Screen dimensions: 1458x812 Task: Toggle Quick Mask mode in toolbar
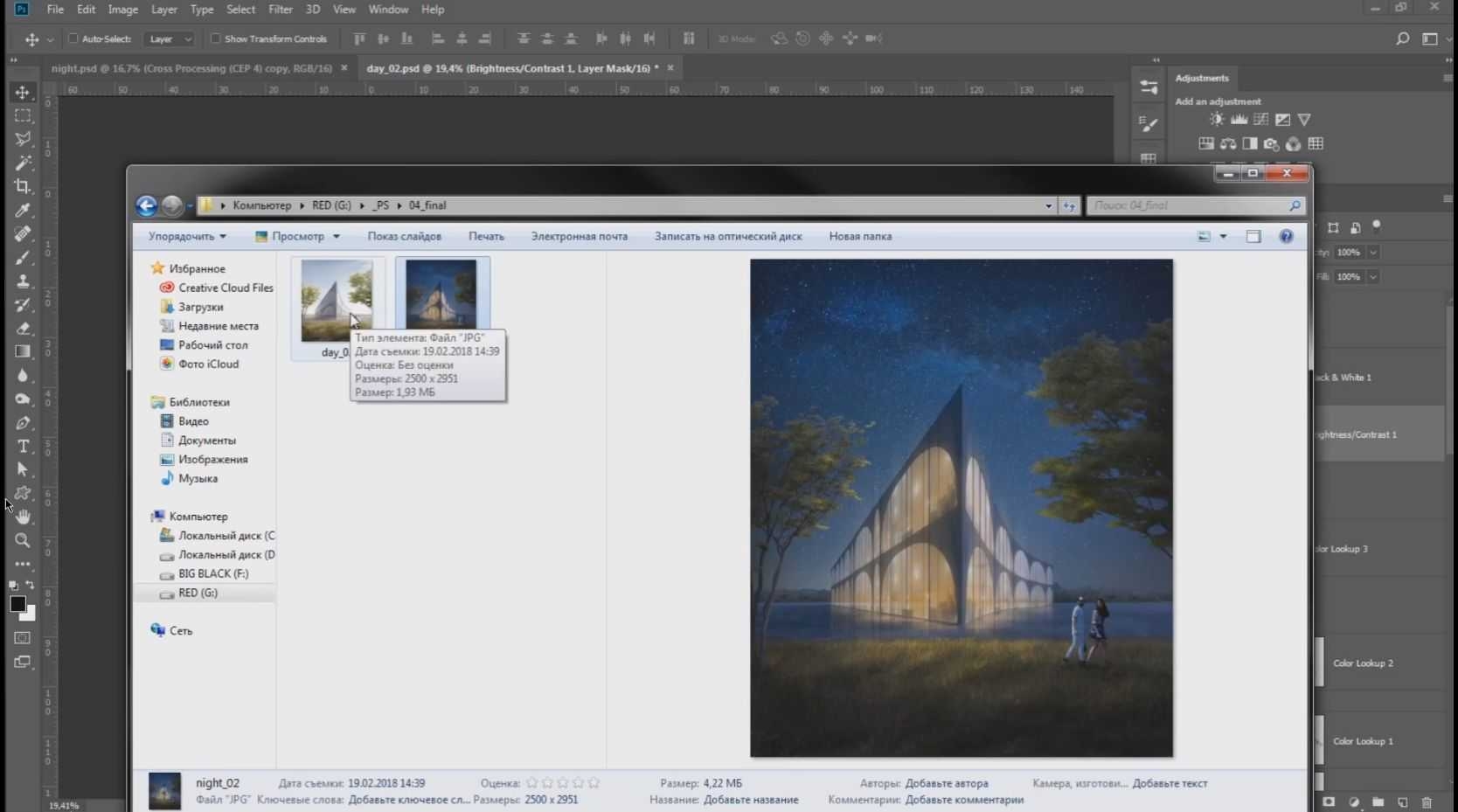tap(23, 638)
